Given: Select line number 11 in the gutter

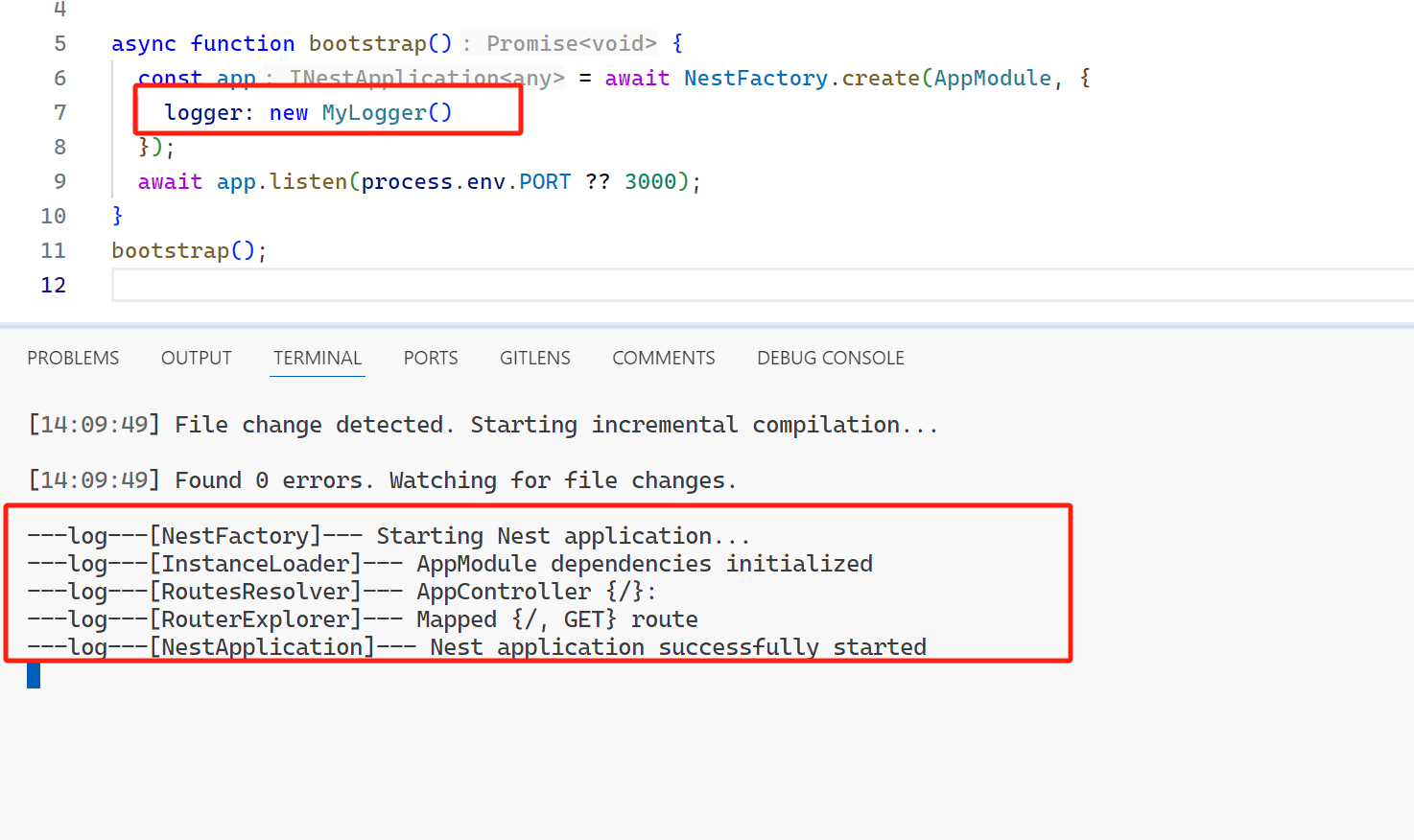Looking at the screenshot, I should [54, 251].
